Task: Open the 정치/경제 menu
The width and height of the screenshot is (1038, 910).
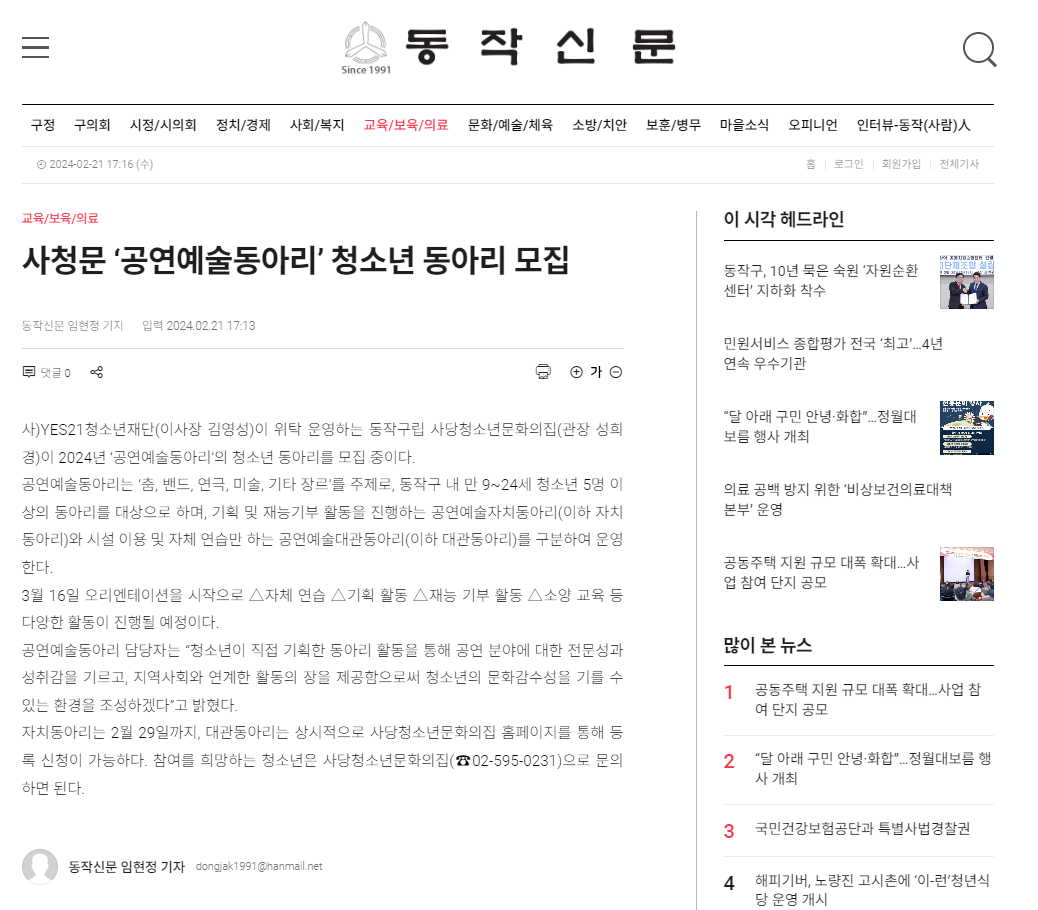Action: 243,125
